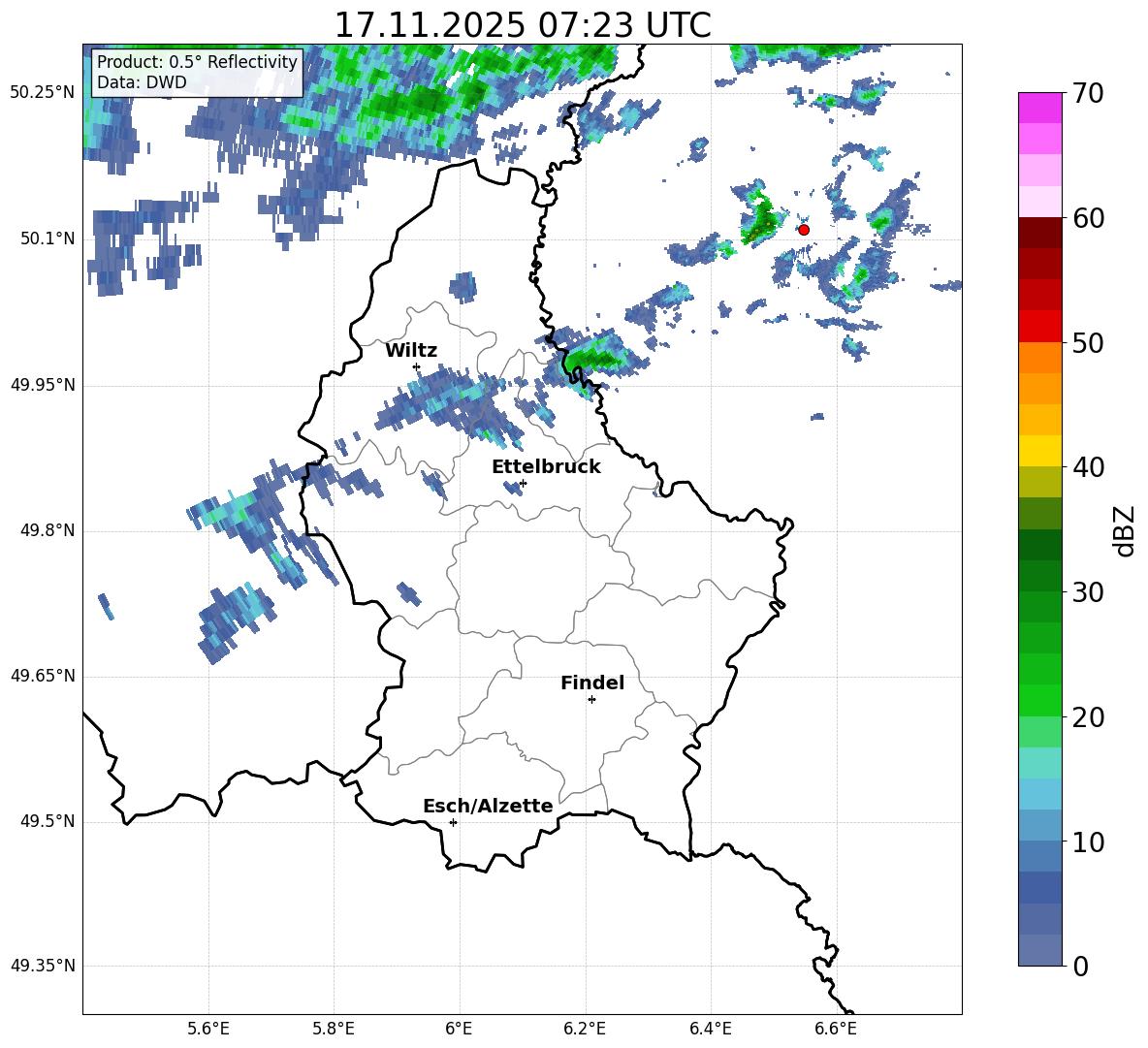The image size is (1148, 1048).
Task: Click the 30 colorbar tick label
Action: tap(1088, 592)
